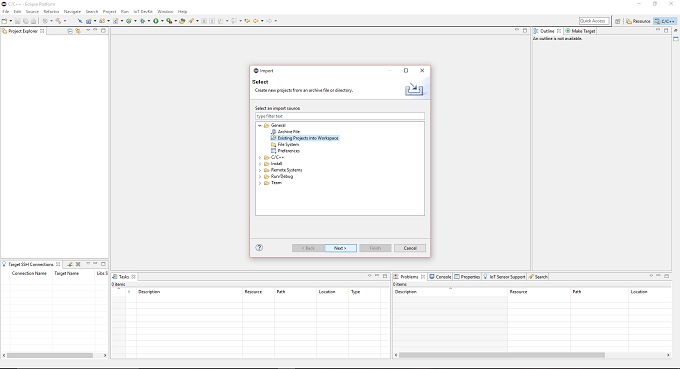Switch to IoT Sensor Support tab
This screenshot has width=680, height=369.
click(x=504, y=277)
